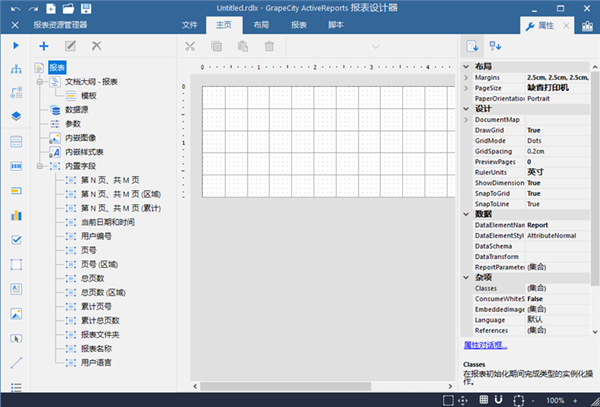Image resolution: width=600 pixels, height=407 pixels.
Task: Click the preview play icon in left sidebar
Action: tap(16, 45)
